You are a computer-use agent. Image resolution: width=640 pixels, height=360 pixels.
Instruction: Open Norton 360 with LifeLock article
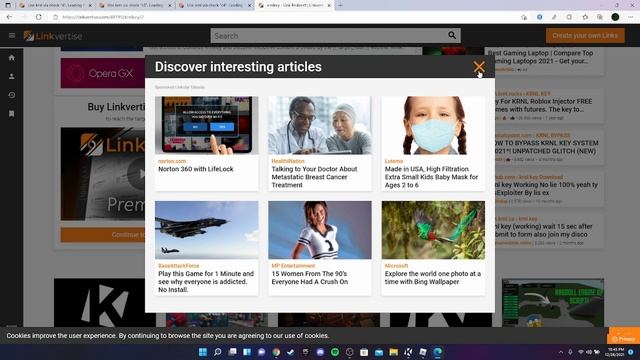[x=196, y=169]
